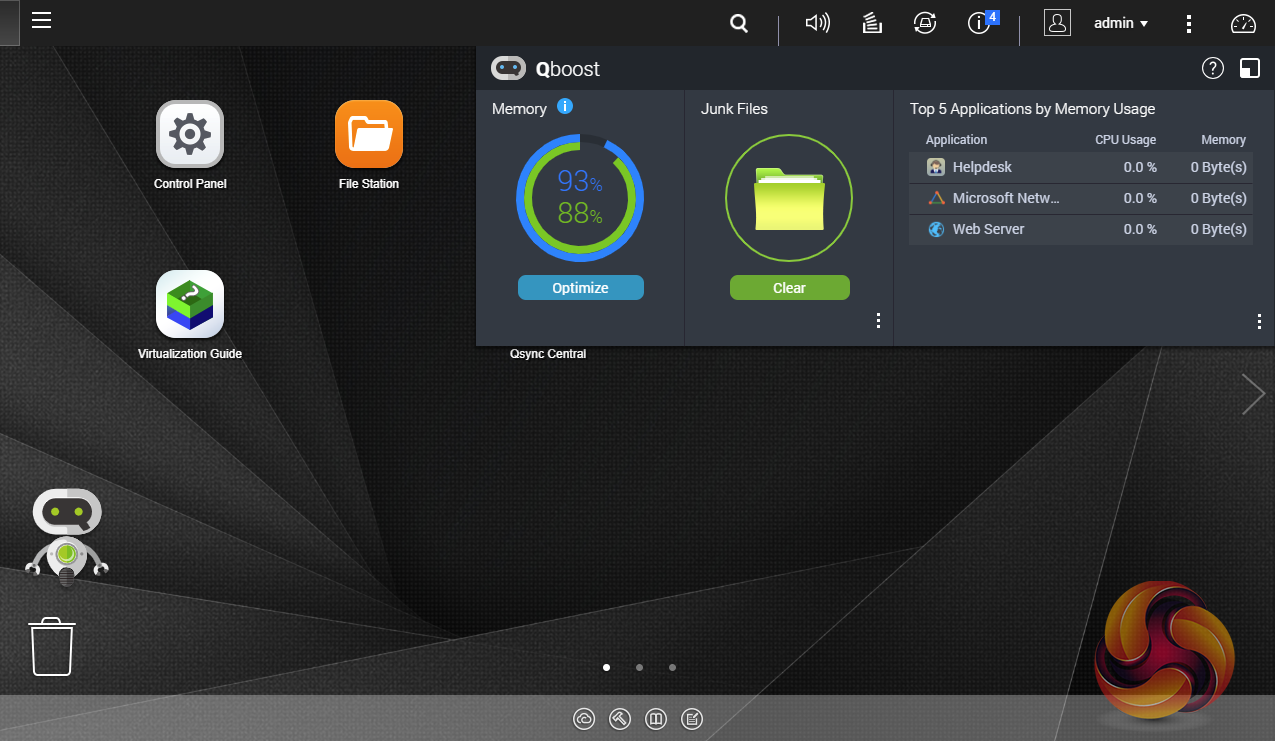Open the desktop trash can
This screenshot has width=1275, height=744.
pos(51,646)
